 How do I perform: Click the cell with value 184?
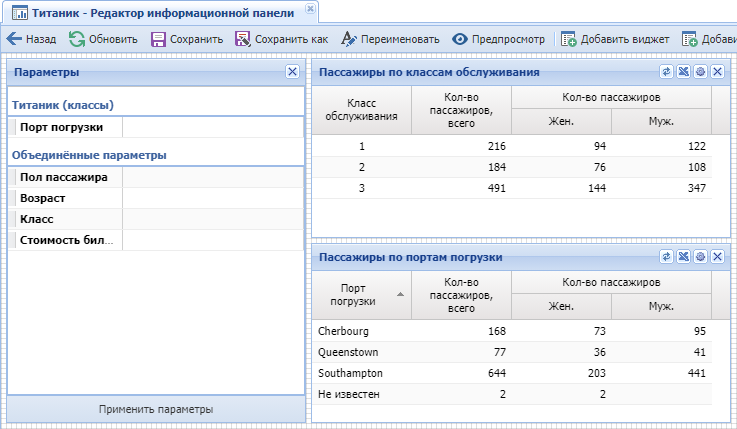click(462, 167)
